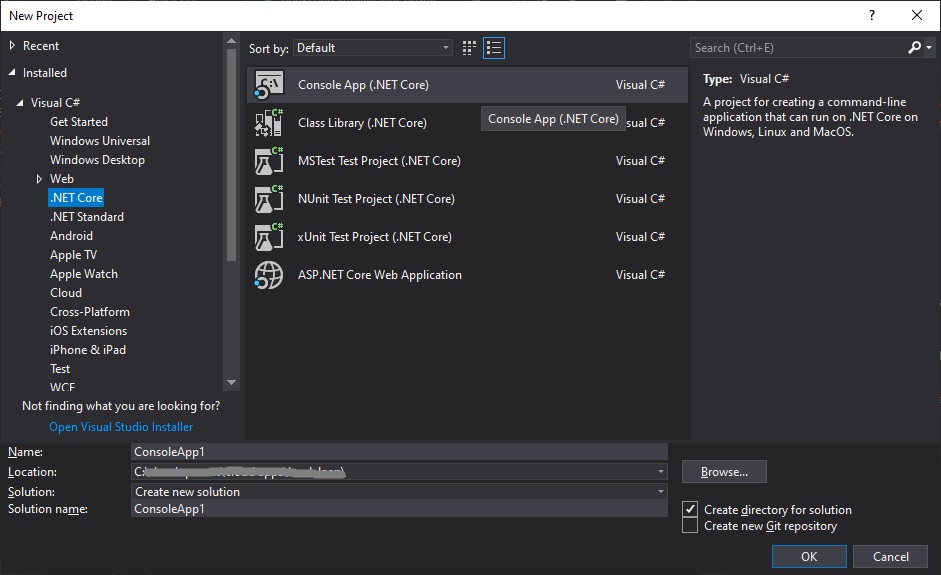Image resolution: width=941 pixels, height=575 pixels.
Task: Click the xUnit Test Project flask icon
Action: click(x=268, y=237)
